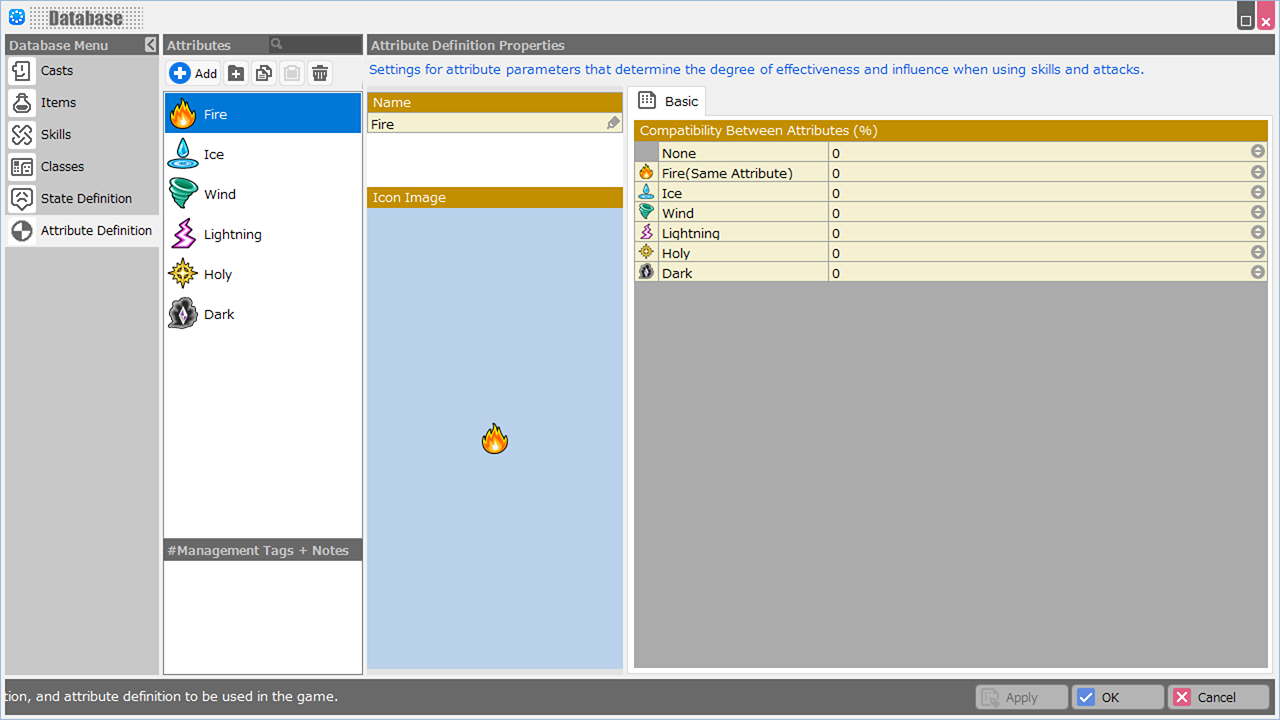
Task: Collapse the Database Menu panel
Action: point(150,45)
